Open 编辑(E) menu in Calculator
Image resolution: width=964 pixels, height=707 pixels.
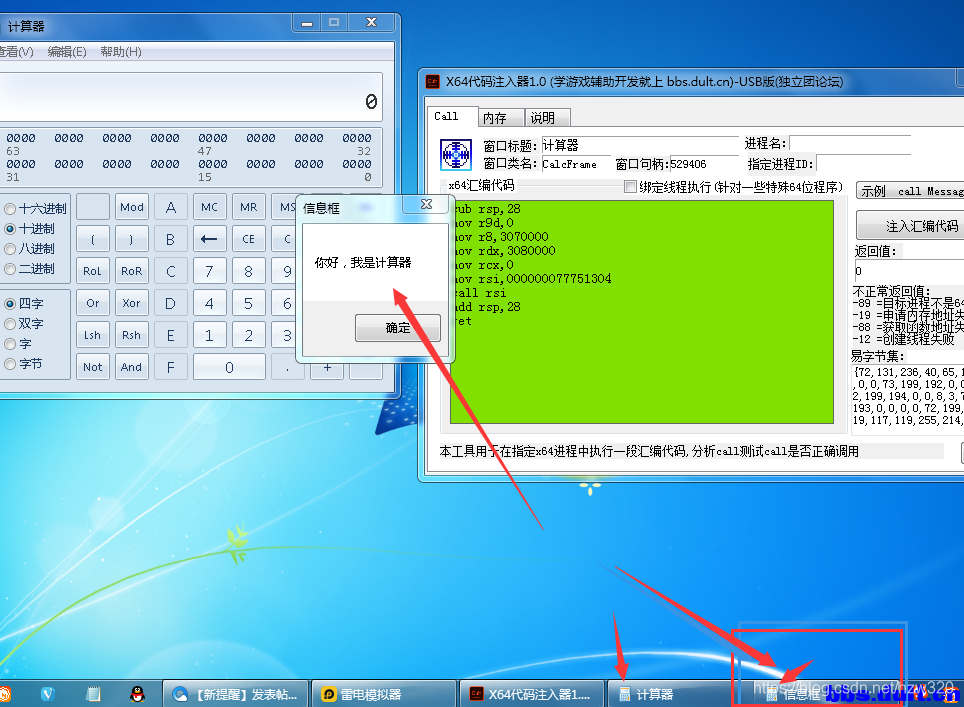tap(67, 52)
